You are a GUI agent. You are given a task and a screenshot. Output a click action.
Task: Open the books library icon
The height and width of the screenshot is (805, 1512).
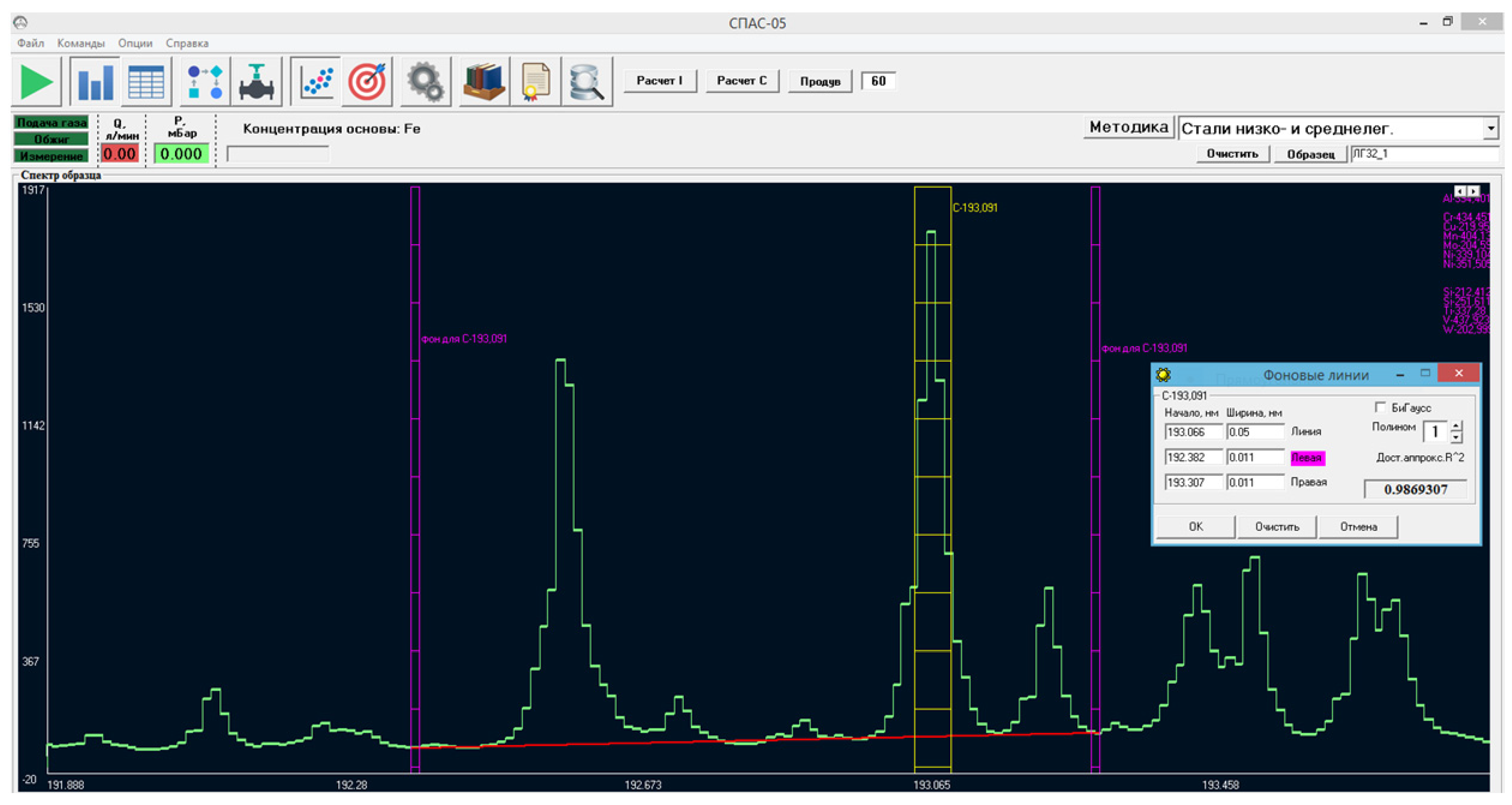(484, 82)
